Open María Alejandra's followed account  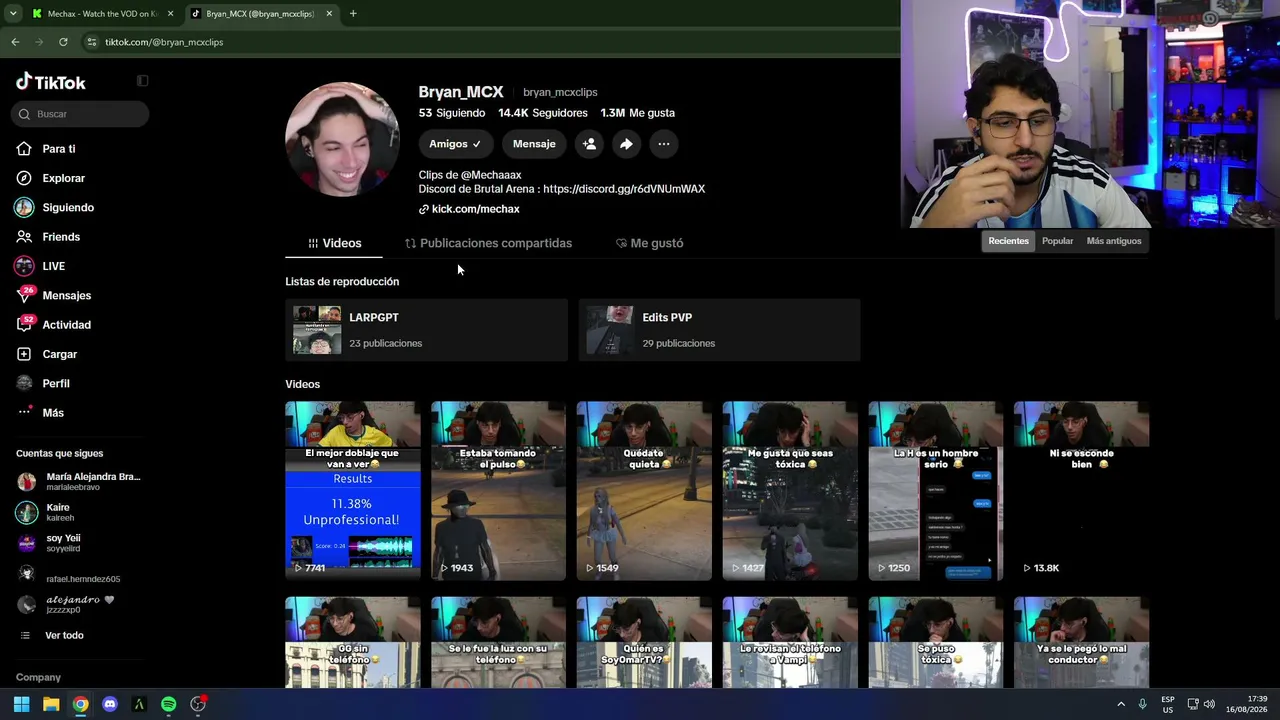(79, 482)
